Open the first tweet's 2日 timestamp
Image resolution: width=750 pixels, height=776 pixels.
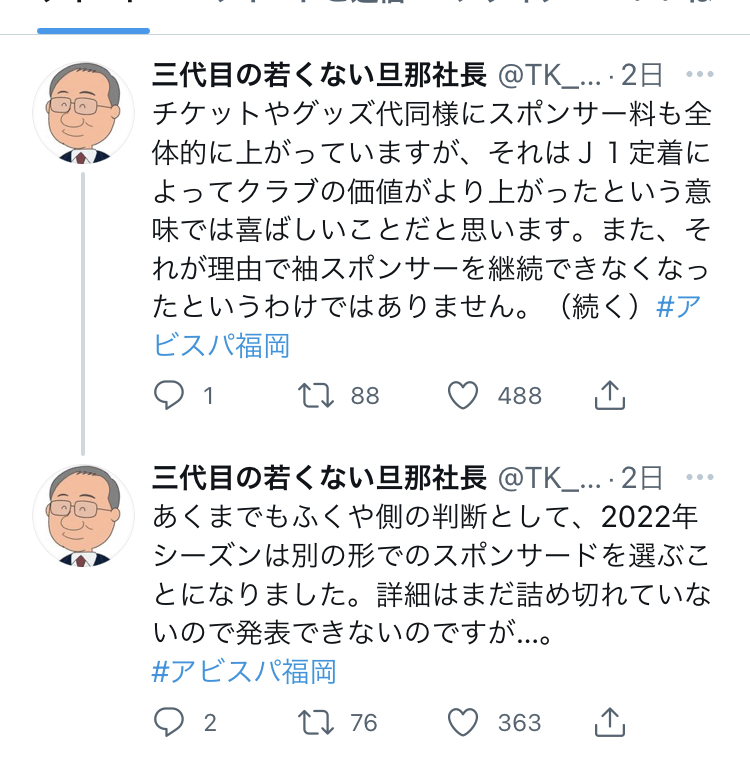pyautogui.click(x=641, y=75)
